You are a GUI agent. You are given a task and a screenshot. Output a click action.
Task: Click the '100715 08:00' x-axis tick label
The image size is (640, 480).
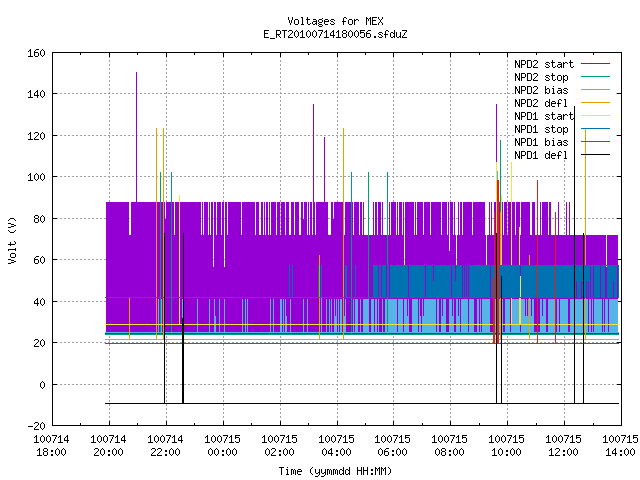coord(449,446)
